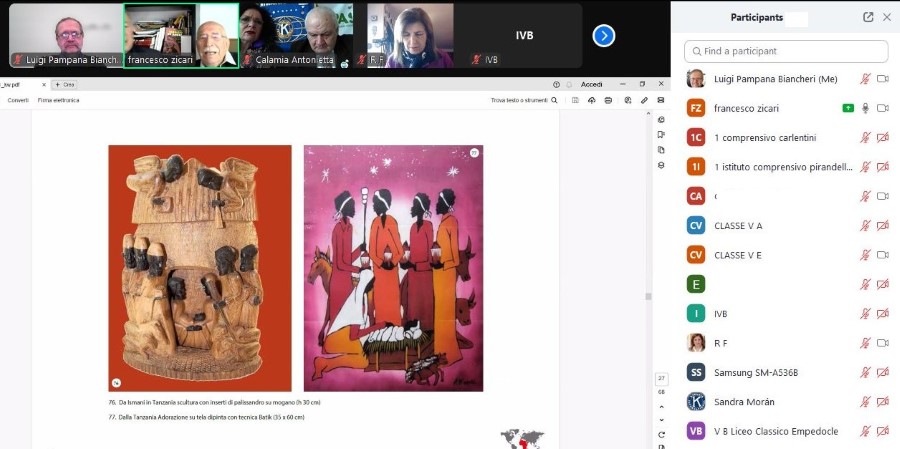Go to previous PDF page arrow

tap(661, 408)
